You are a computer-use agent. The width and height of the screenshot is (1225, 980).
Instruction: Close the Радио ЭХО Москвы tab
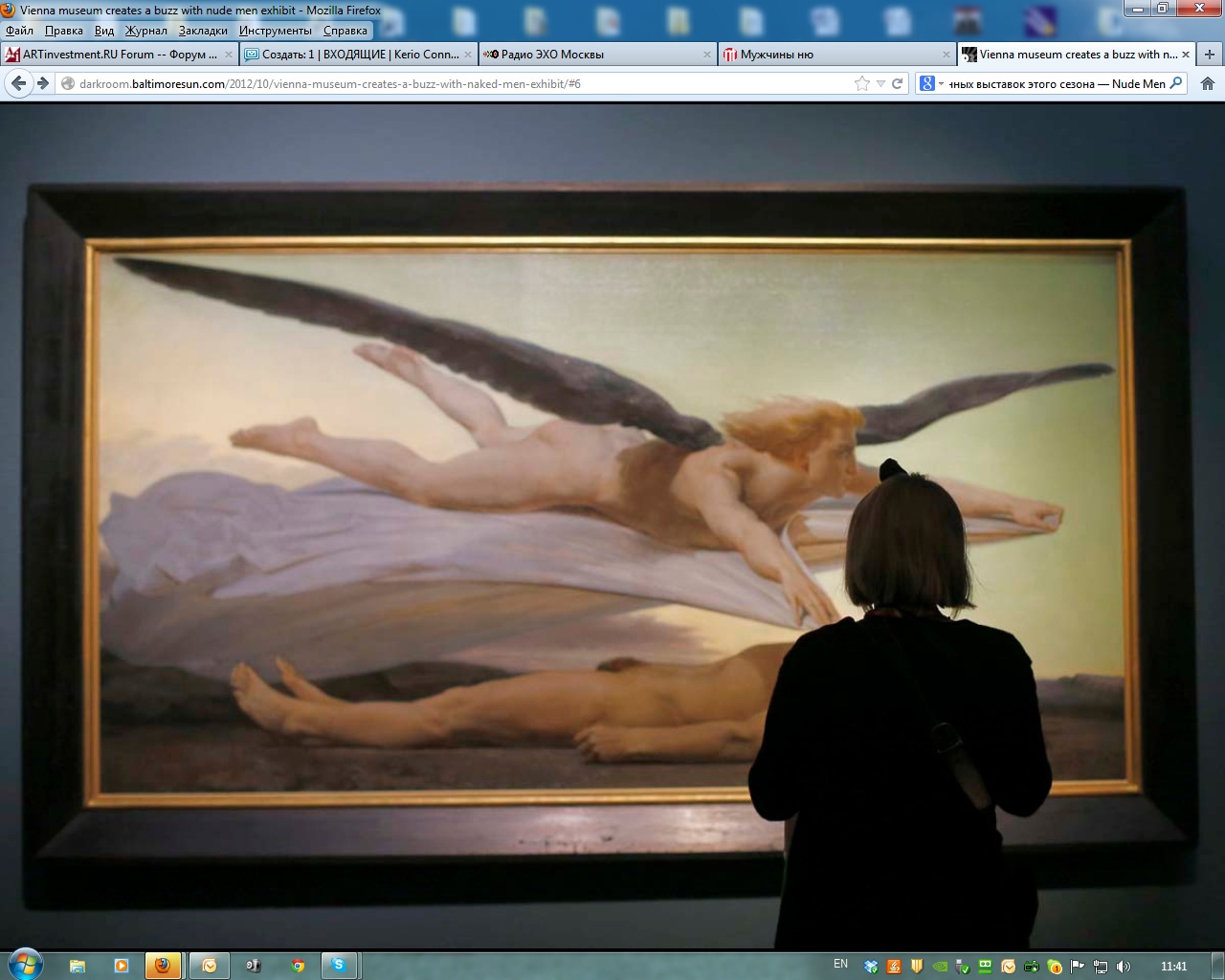point(707,55)
